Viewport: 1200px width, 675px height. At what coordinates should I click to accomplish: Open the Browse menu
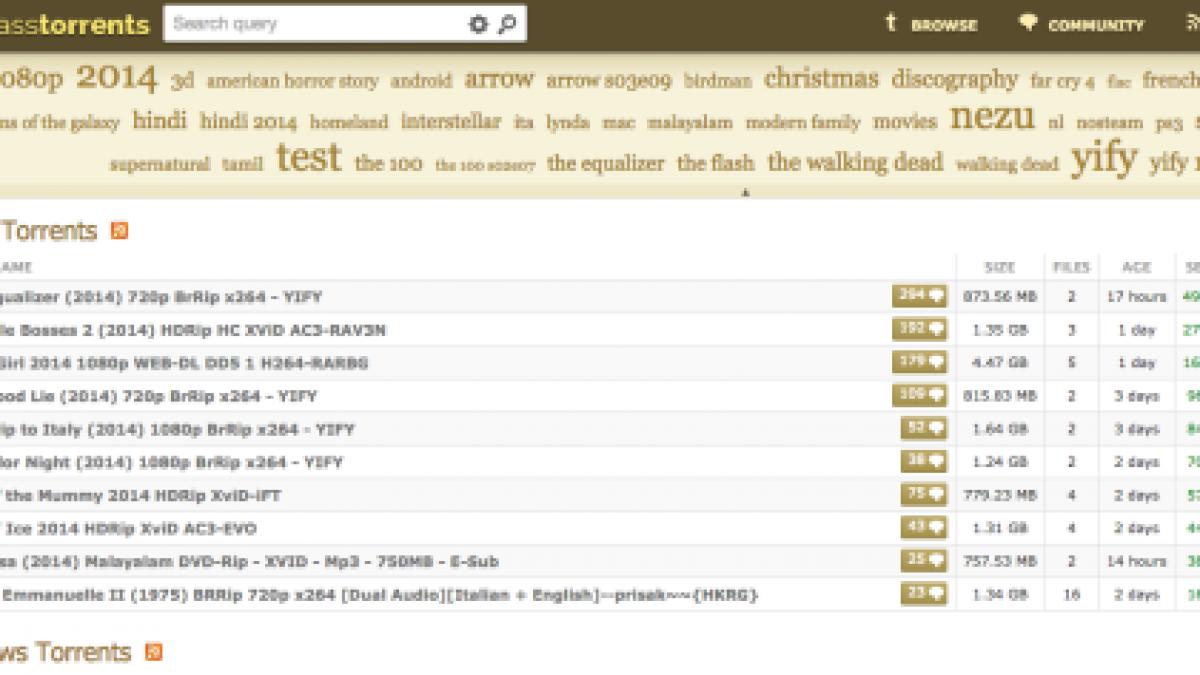[931, 25]
